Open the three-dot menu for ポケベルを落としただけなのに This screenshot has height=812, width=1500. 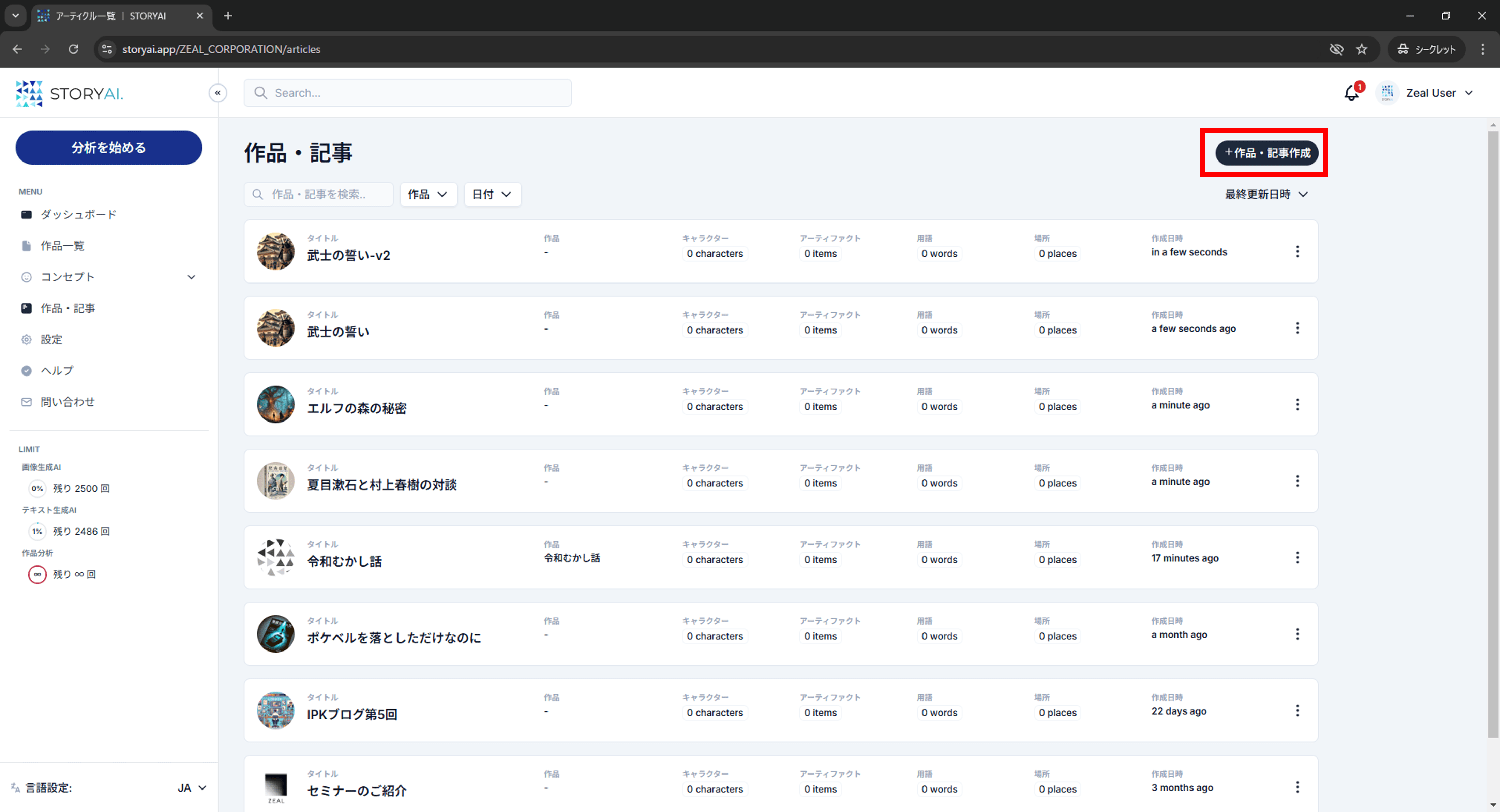[x=1297, y=634]
